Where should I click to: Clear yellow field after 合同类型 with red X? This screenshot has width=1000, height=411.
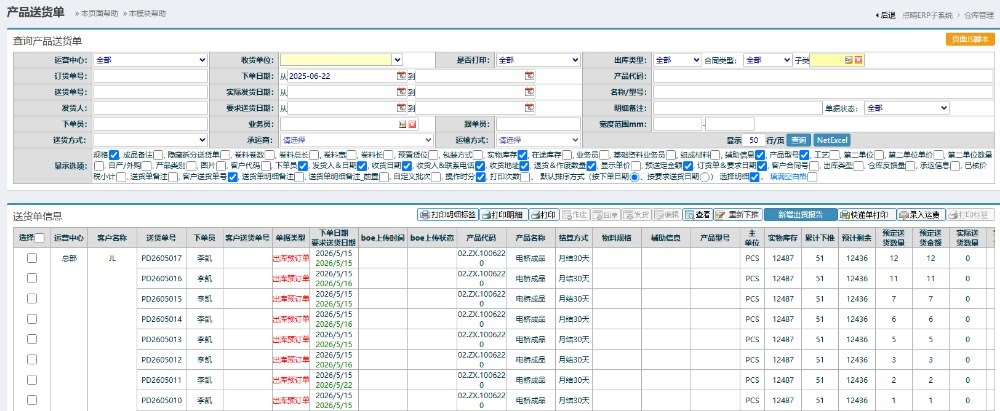858,60
